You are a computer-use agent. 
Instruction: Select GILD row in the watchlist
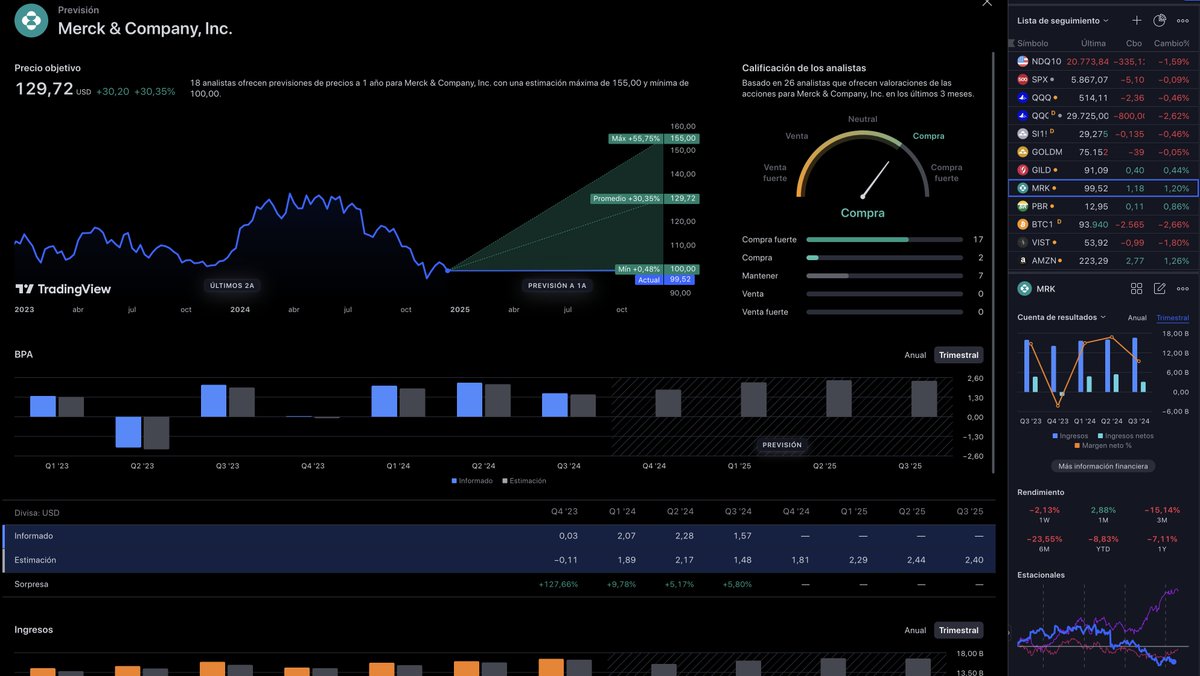(x=1104, y=170)
